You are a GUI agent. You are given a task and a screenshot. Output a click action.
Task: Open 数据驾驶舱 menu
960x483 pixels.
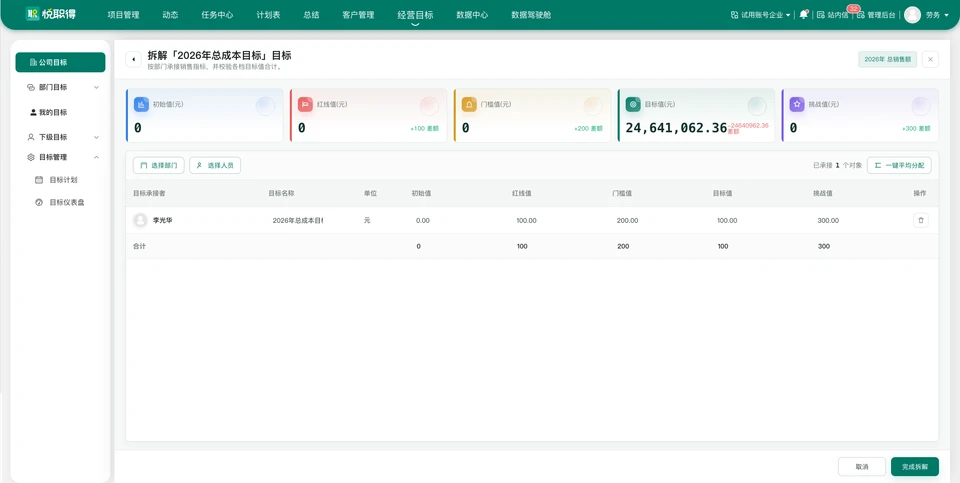click(x=531, y=15)
